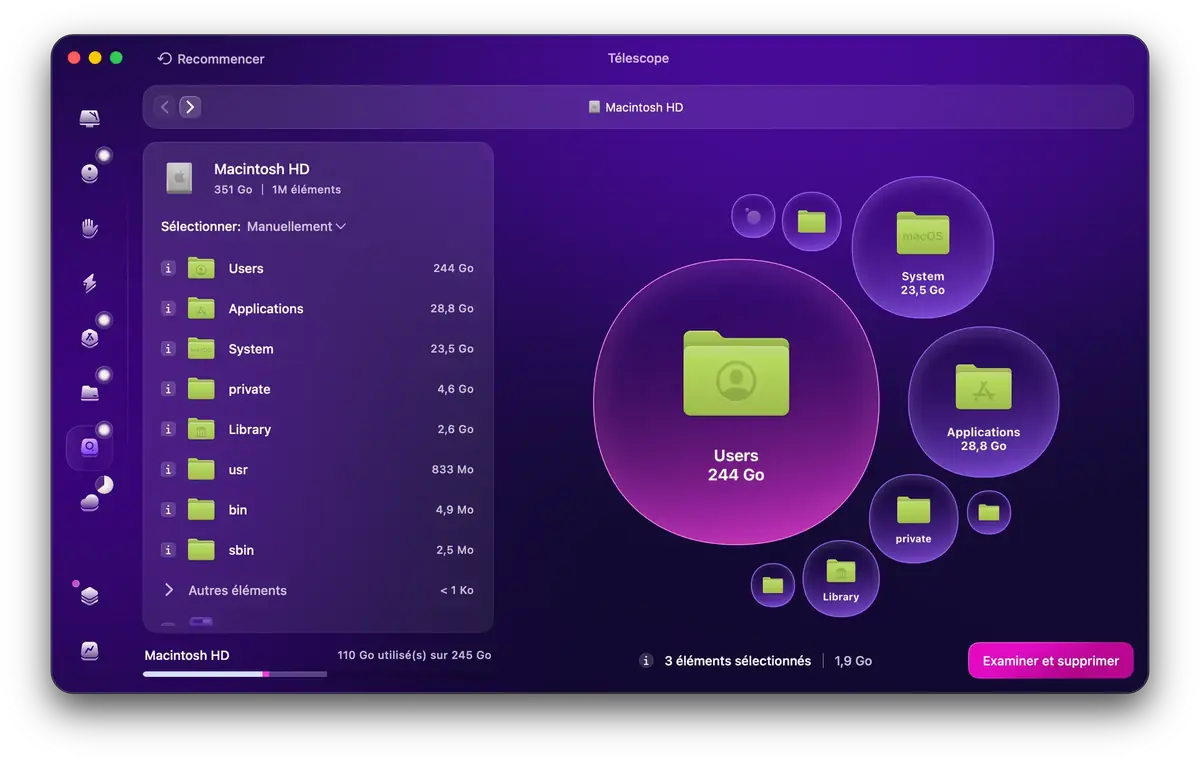Click info icon beside 3 éléments sélectionnés

coord(646,661)
